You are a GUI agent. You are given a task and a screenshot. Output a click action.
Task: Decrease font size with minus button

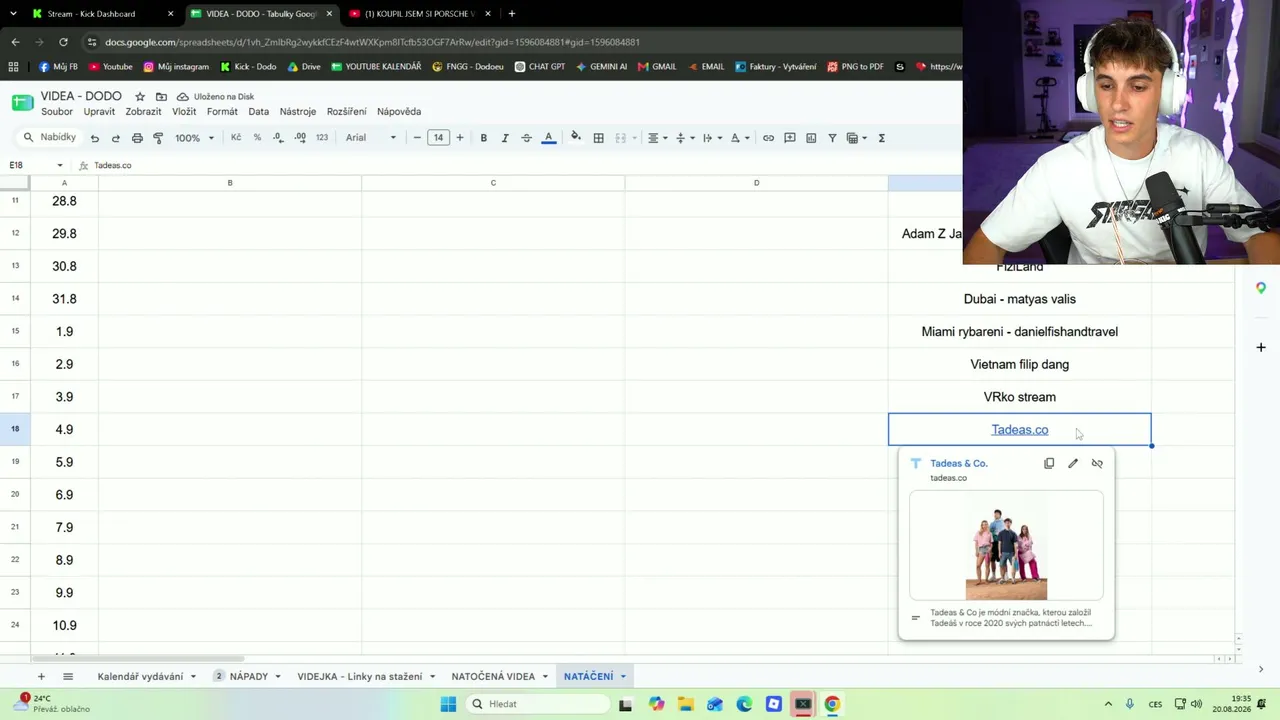[x=417, y=138]
